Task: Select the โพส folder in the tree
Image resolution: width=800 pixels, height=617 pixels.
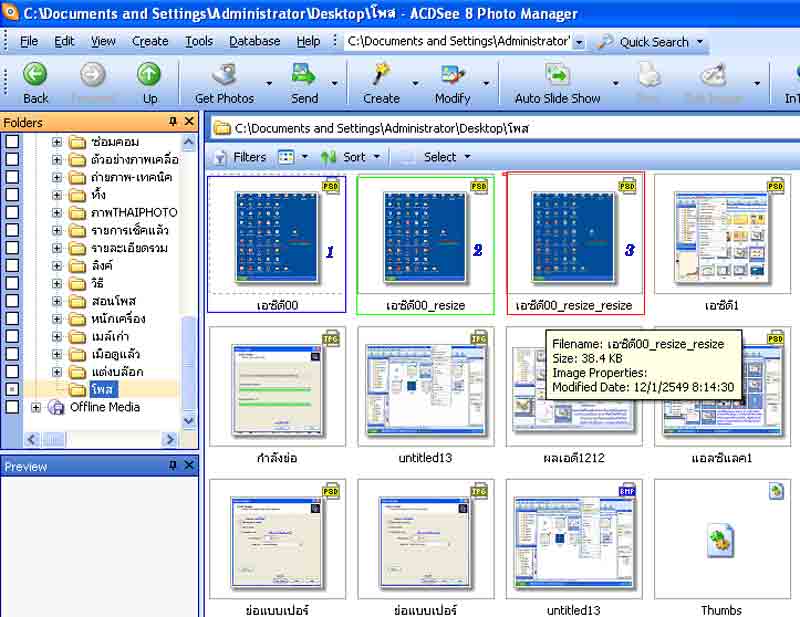Action: click(x=104, y=389)
